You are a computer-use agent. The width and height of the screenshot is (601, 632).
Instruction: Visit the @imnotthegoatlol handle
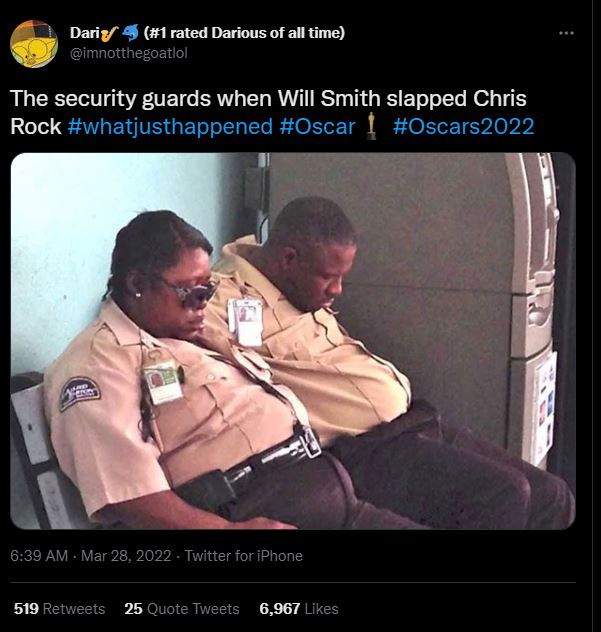click(x=128, y=51)
